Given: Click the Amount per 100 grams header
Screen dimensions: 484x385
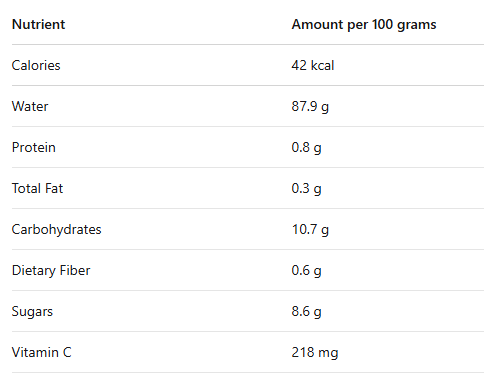Looking at the screenshot, I should (364, 25).
